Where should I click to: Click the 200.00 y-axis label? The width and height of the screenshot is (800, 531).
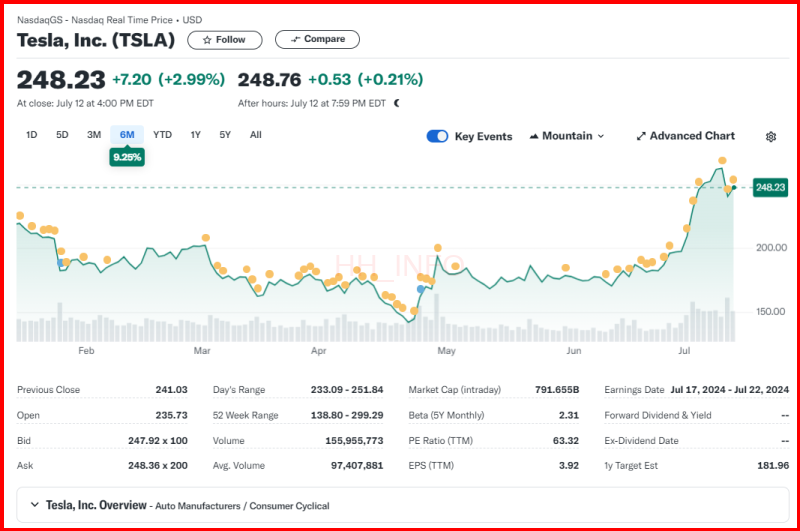771,248
